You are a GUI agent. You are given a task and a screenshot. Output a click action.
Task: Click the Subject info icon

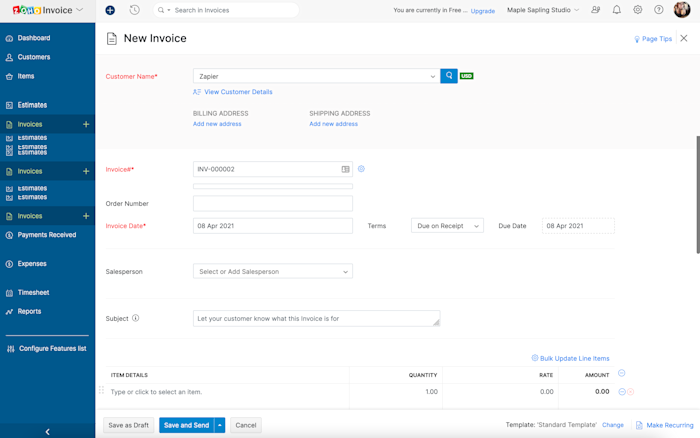click(x=135, y=318)
